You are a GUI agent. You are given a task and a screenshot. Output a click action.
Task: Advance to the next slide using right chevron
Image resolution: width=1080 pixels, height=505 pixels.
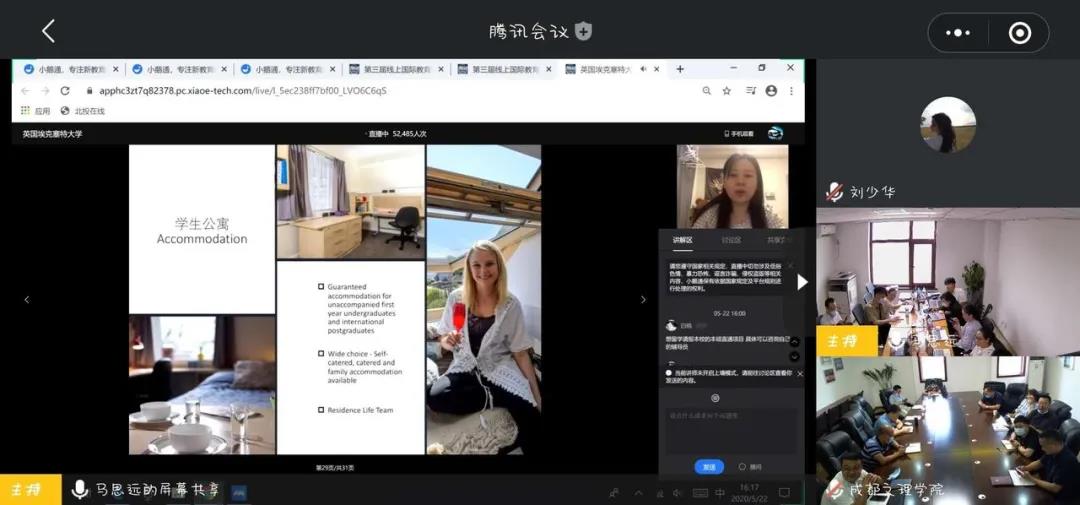643,299
